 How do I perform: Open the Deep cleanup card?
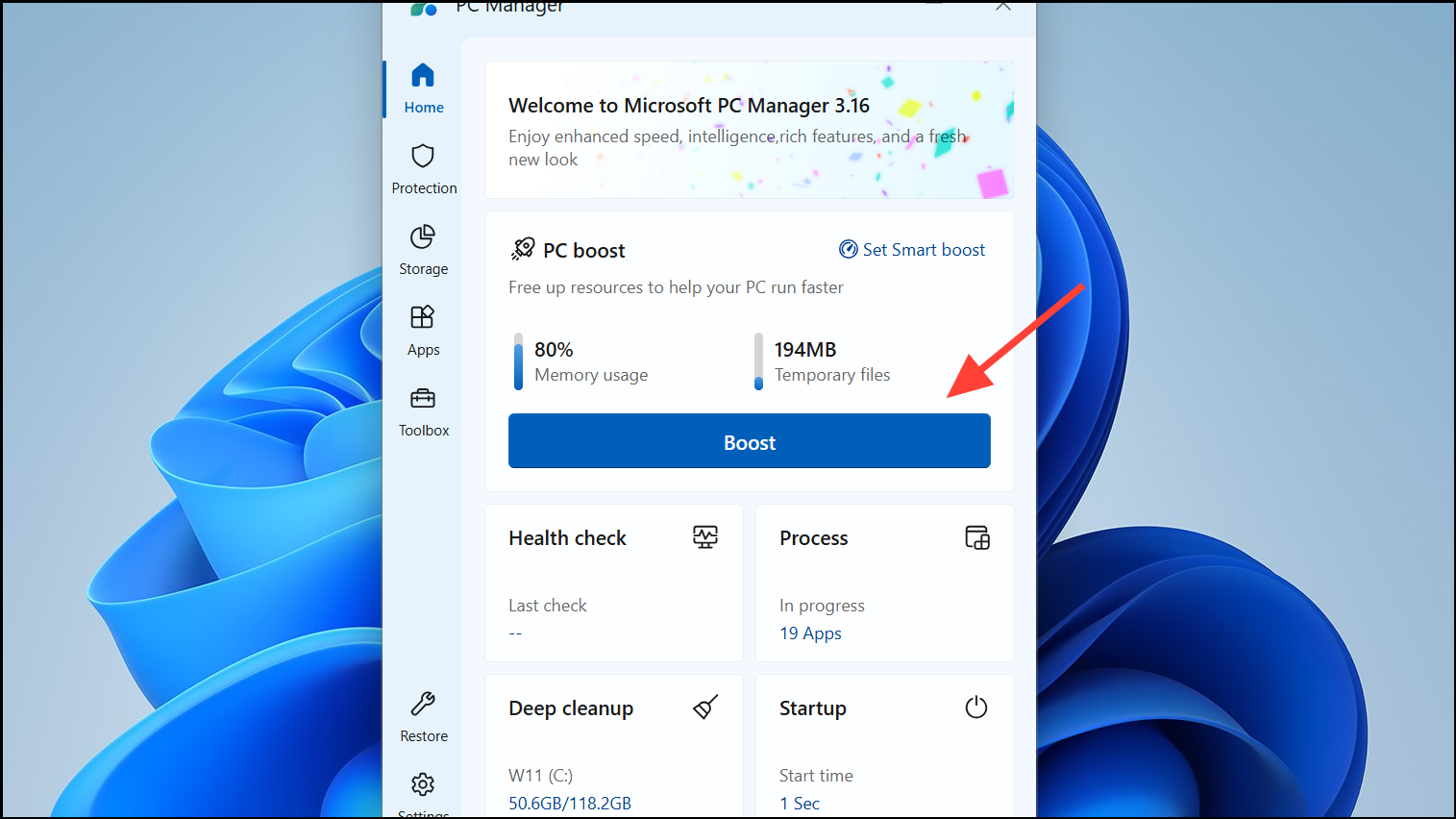point(614,747)
